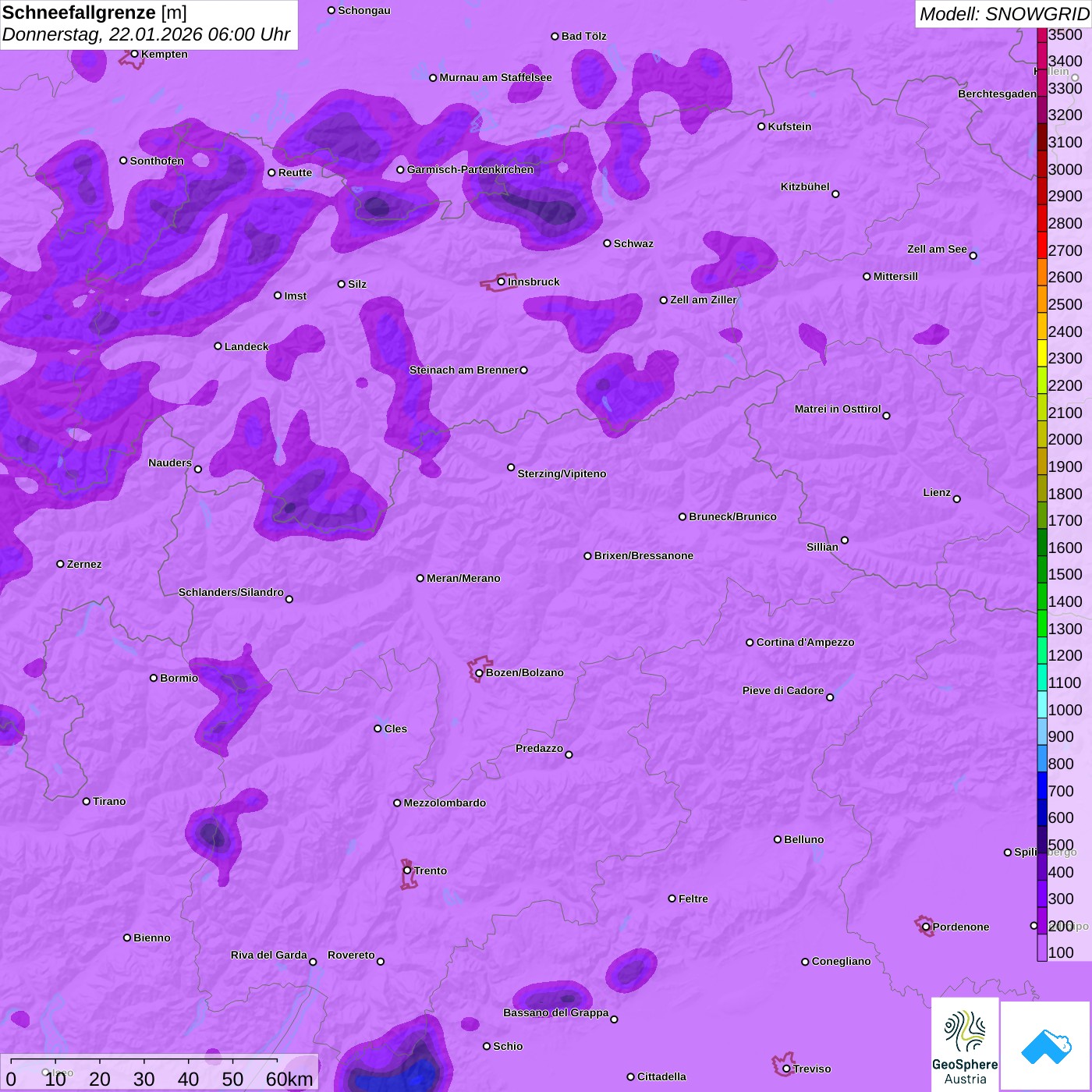Click the light purple 100 legend swatch
Image resolution: width=1092 pixels, height=1092 pixels.
pos(1042,948)
